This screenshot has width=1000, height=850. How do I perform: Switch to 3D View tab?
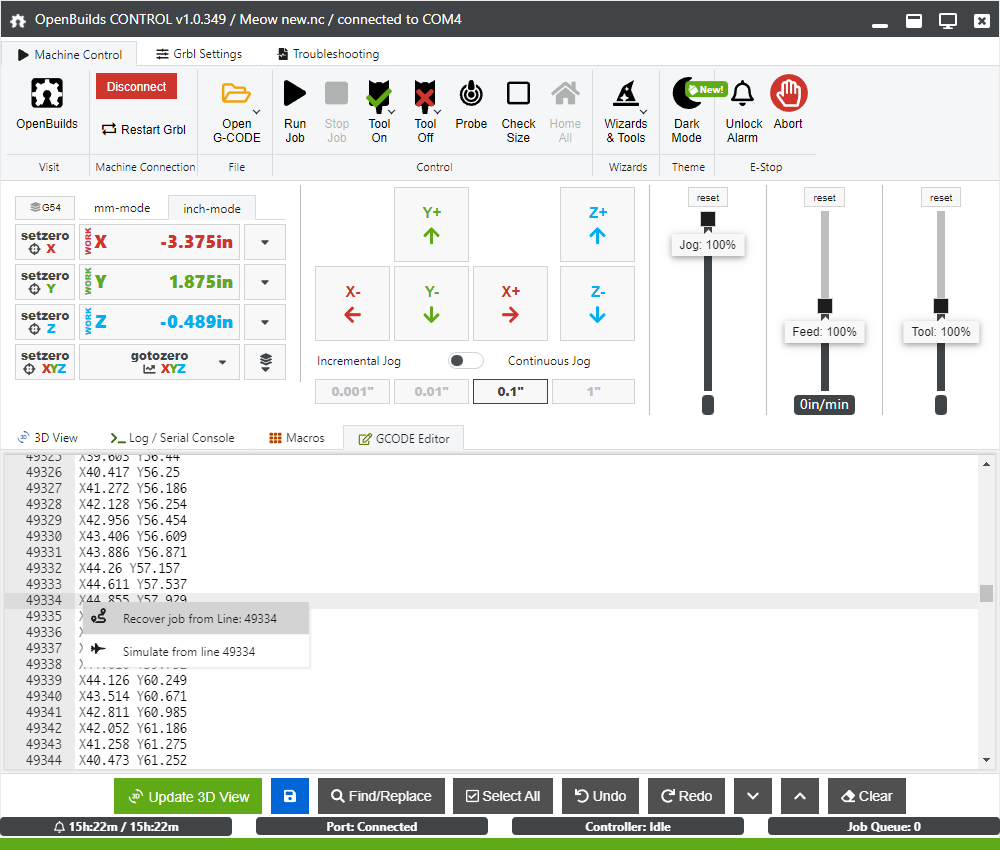[48, 438]
